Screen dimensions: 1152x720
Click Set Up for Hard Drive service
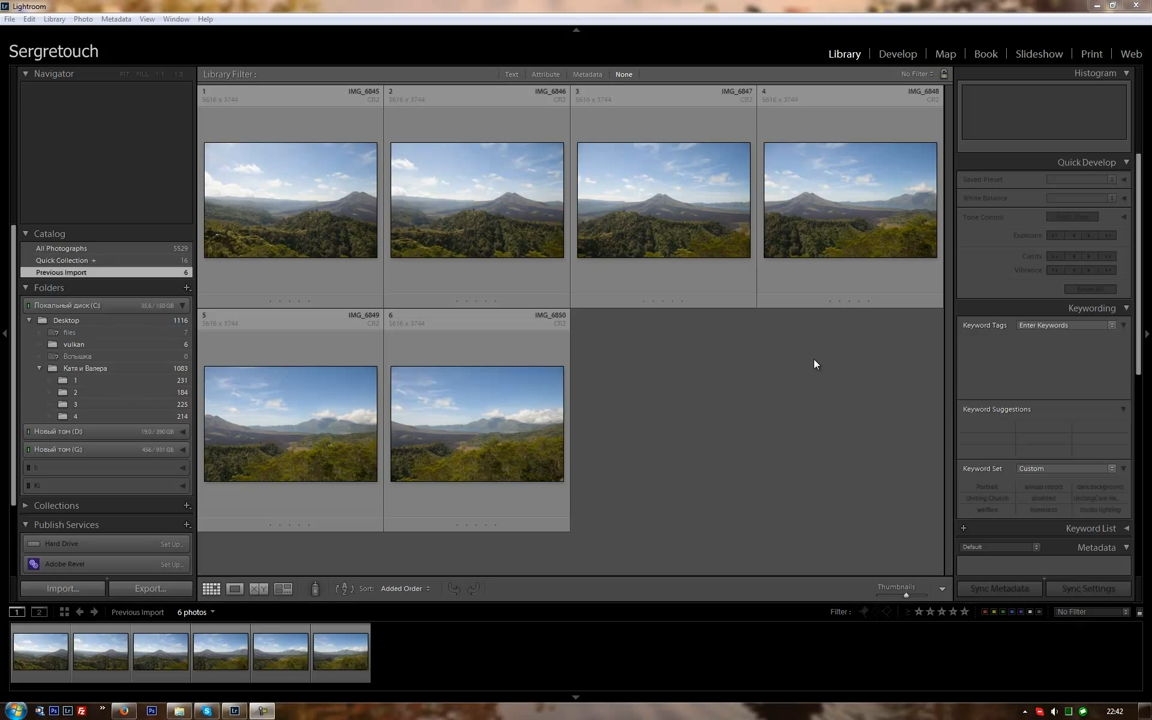(x=171, y=544)
